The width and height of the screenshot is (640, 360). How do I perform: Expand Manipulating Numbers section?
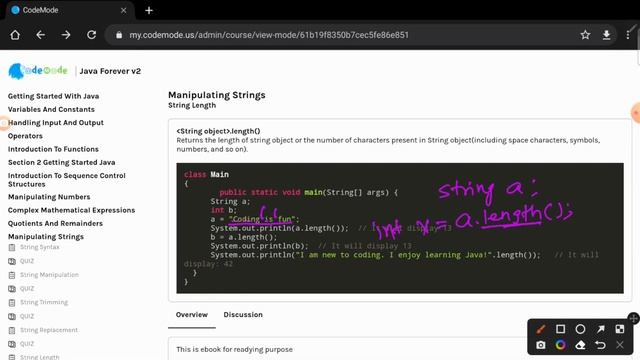point(49,197)
